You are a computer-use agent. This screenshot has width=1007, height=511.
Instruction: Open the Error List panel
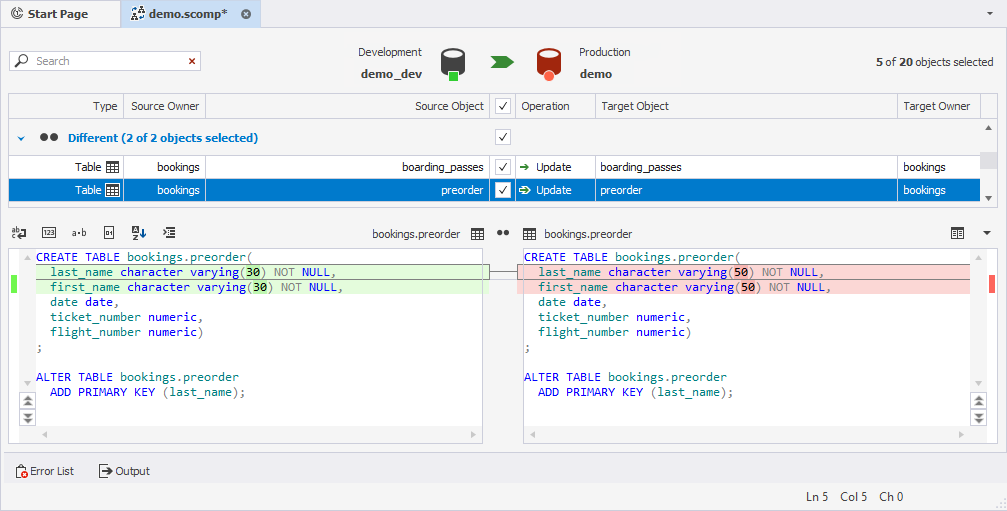[44, 471]
